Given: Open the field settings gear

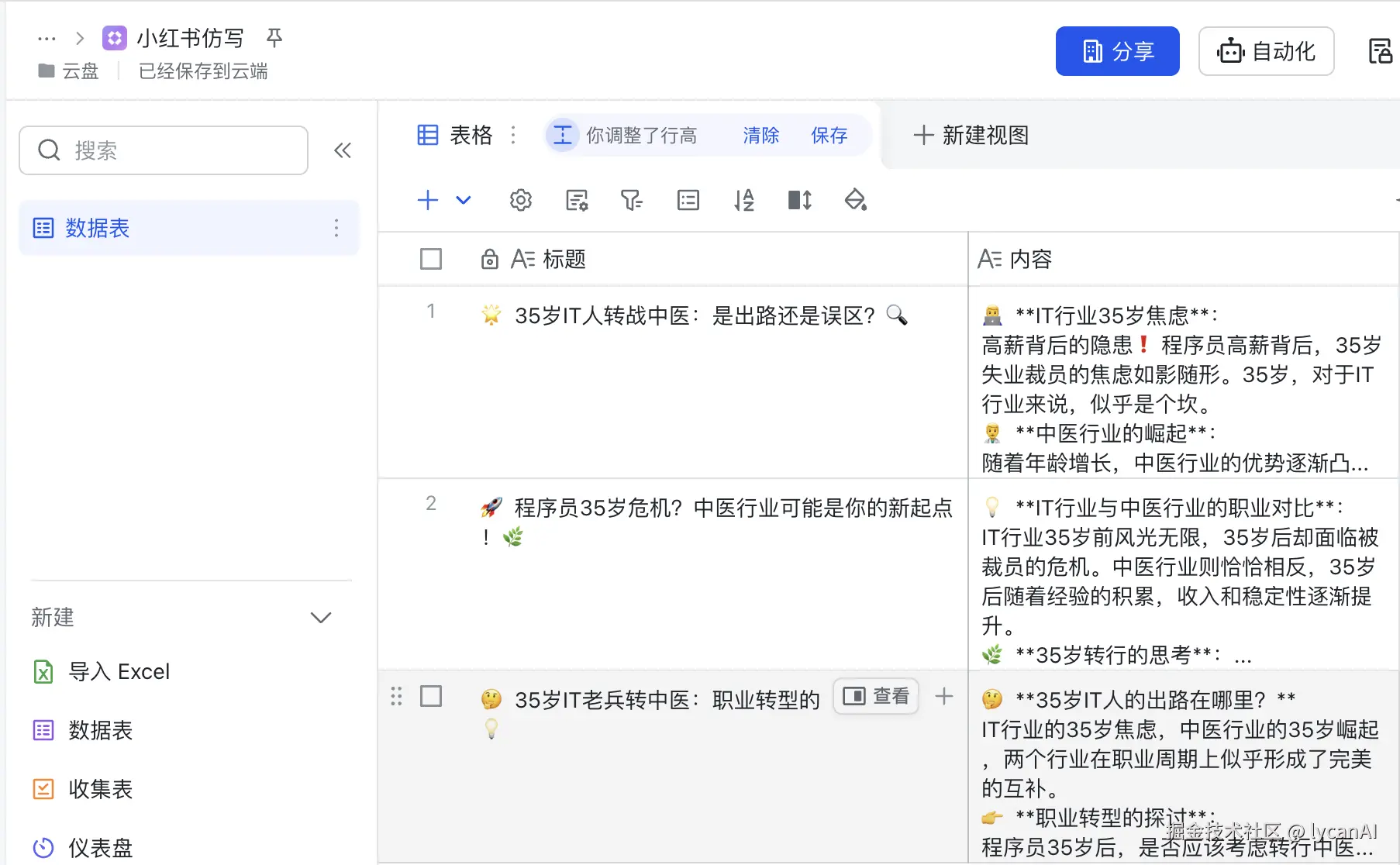Looking at the screenshot, I should coord(521,201).
